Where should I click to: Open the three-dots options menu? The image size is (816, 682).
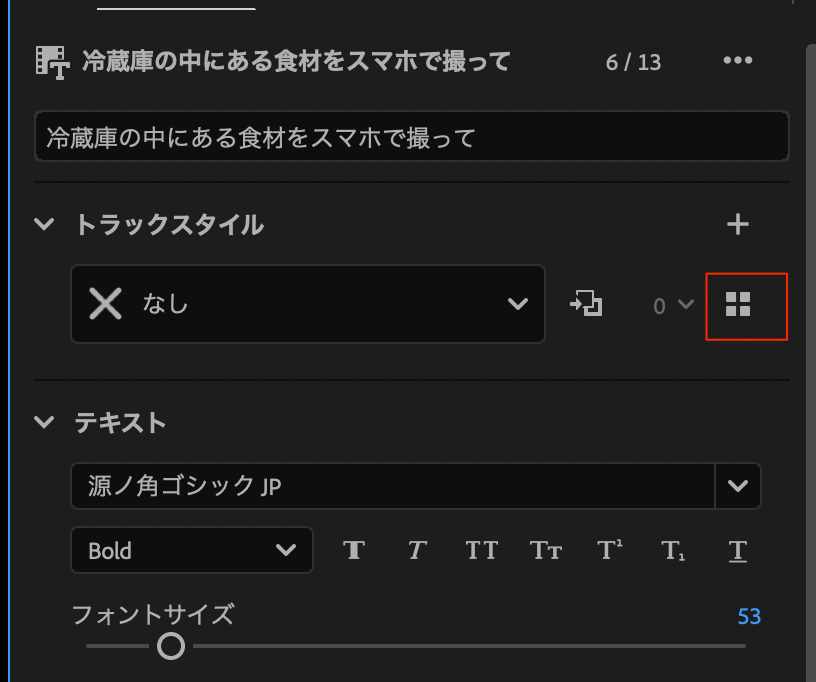(x=737, y=61)
